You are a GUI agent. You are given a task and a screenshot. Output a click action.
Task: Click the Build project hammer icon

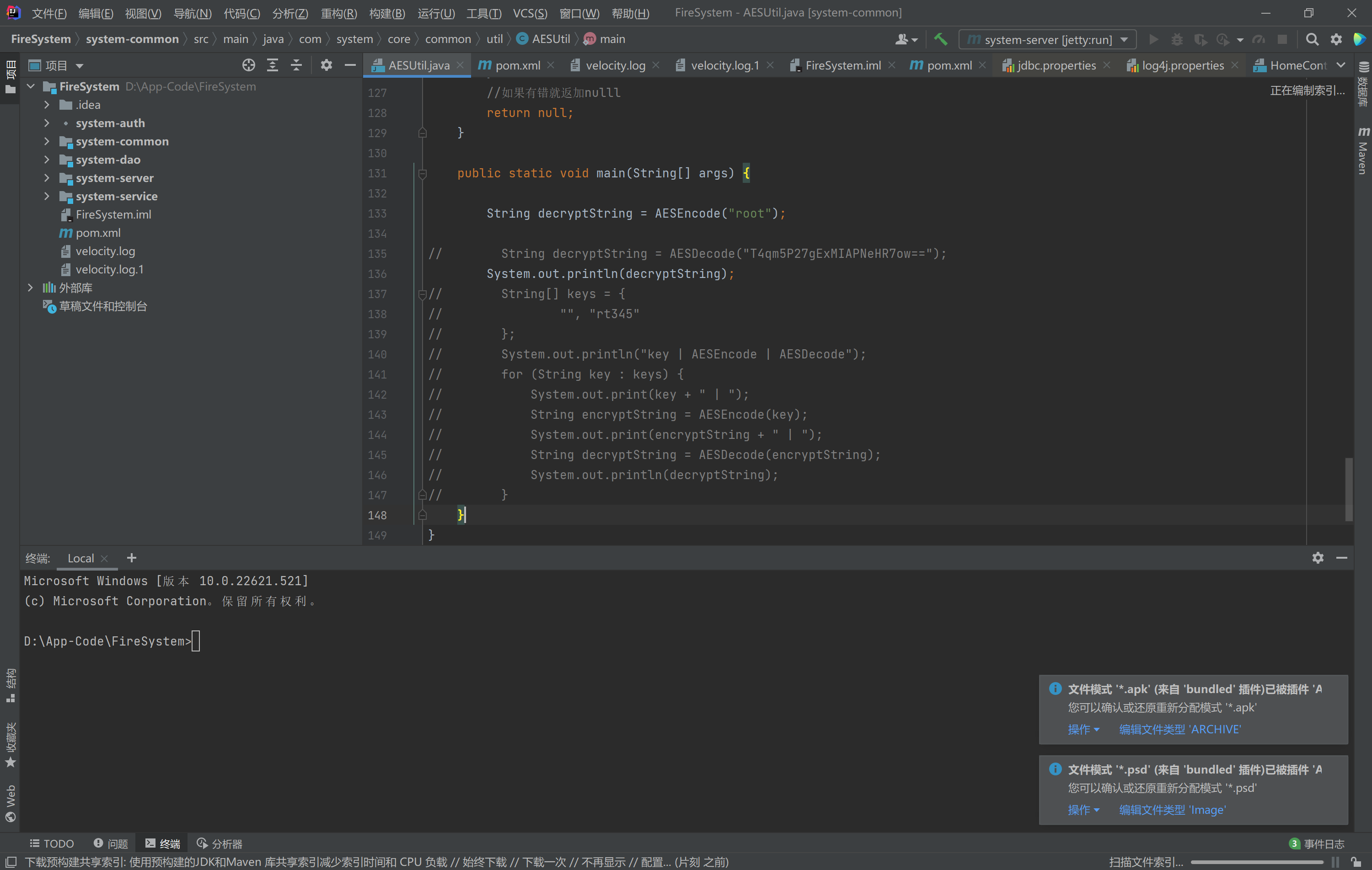pyautogui.click(x=941, y=39)
